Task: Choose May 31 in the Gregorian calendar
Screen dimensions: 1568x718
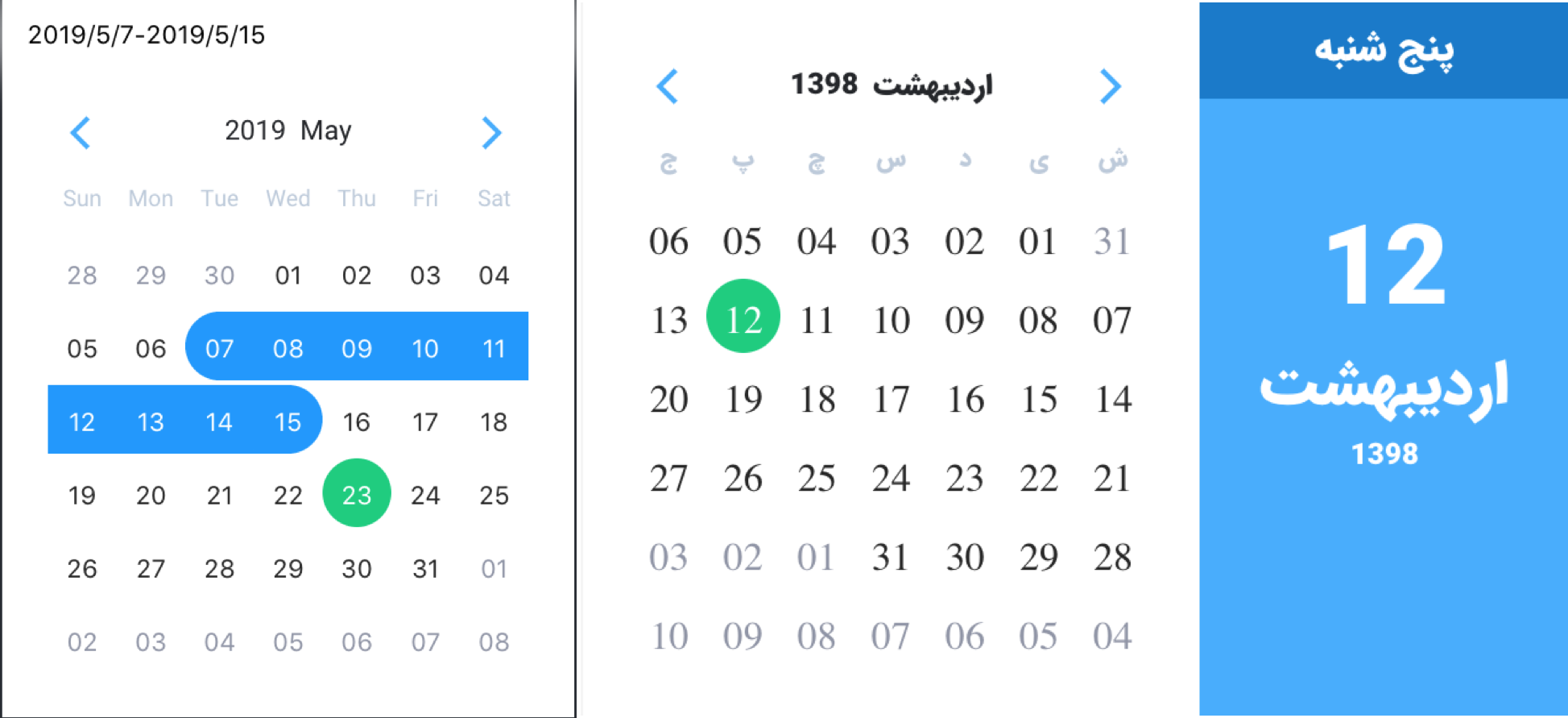Action: 425,569
